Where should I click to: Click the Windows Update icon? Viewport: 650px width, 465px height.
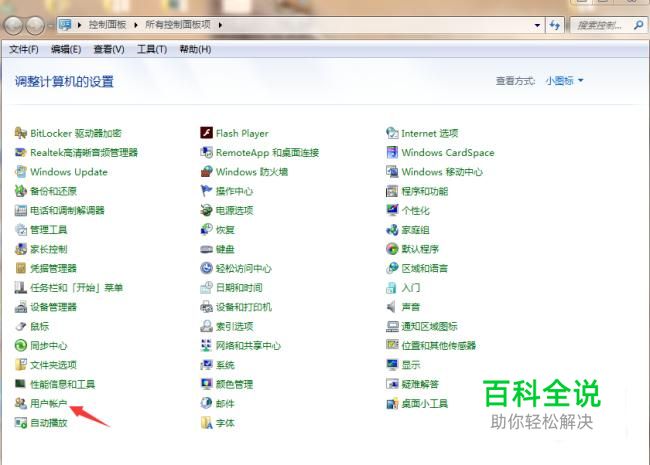point(20,172)
